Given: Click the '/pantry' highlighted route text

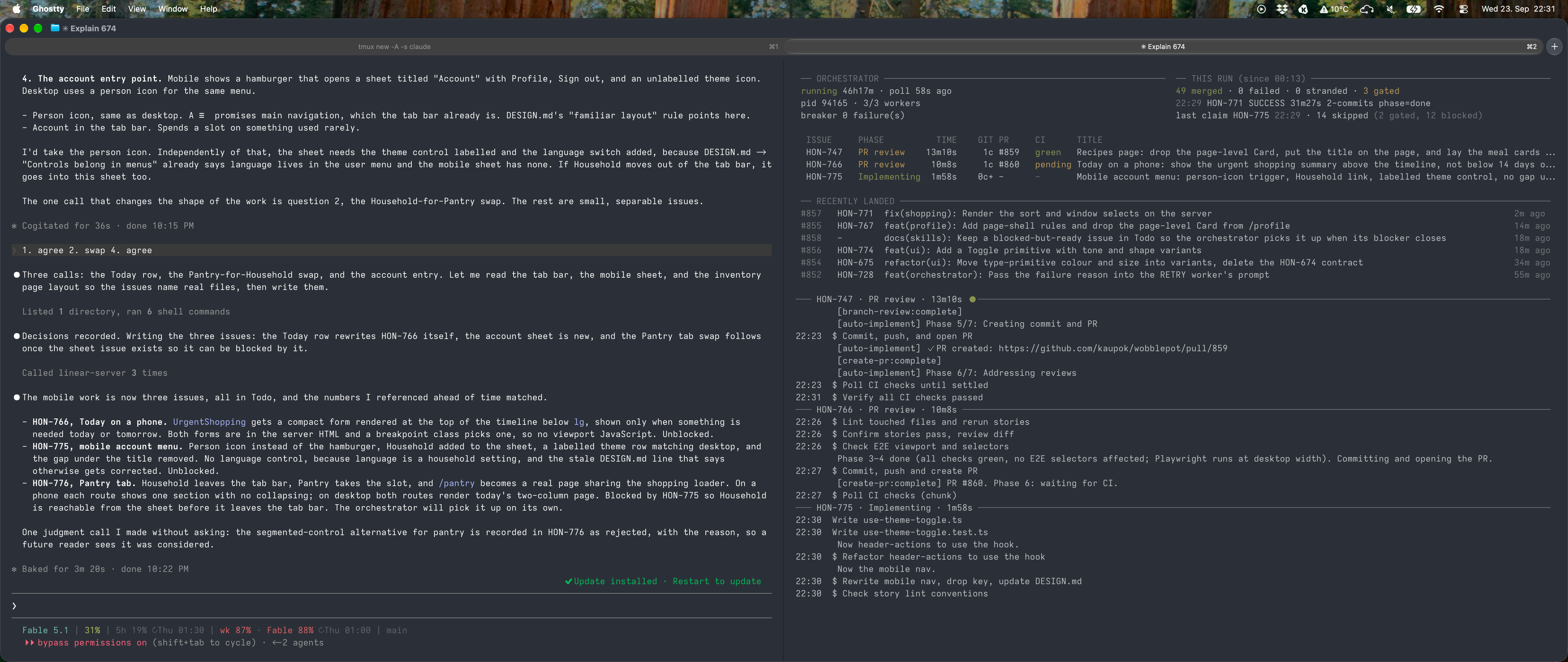Looking at the screenshot, I should pos(456,484).
